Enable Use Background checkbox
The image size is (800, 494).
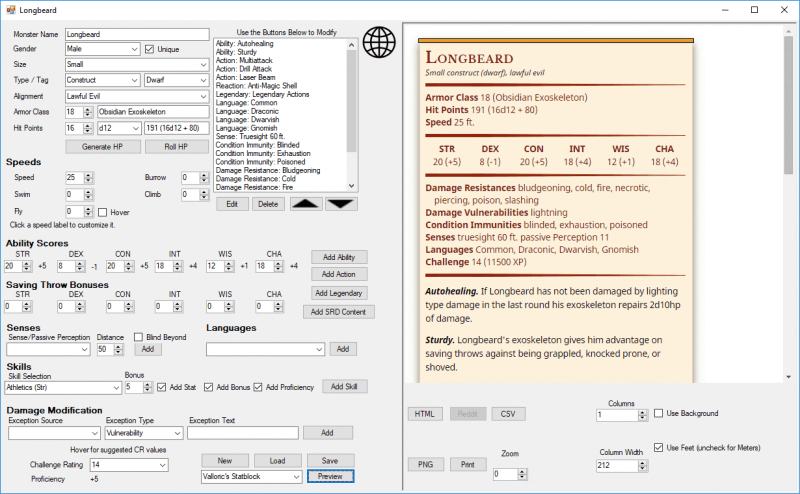tap(658, 413)
